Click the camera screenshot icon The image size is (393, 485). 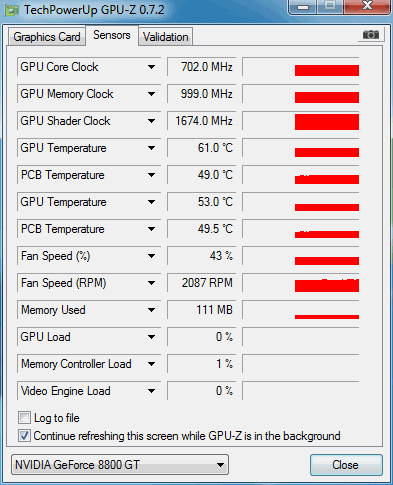point(371,34)
